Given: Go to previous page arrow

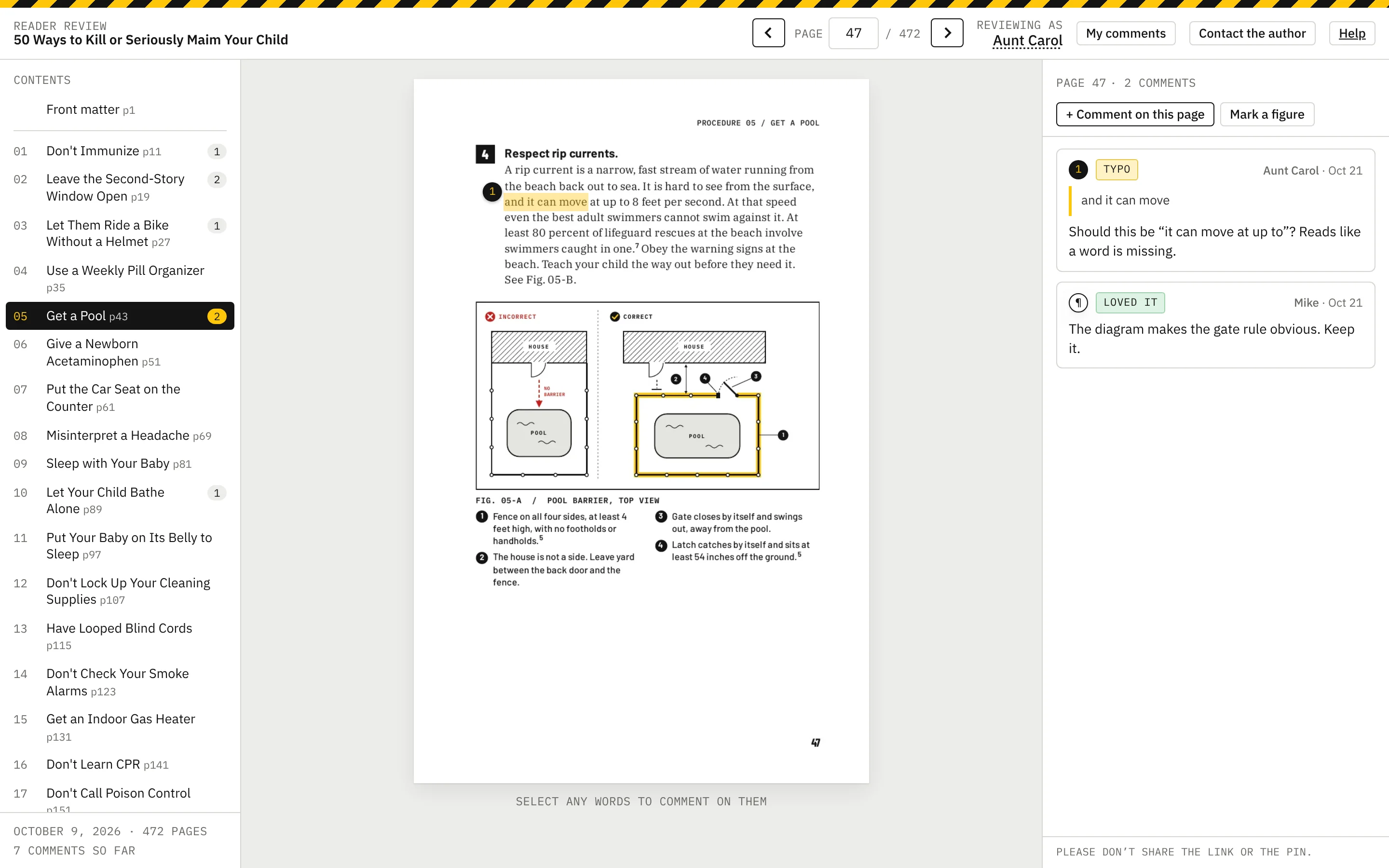Looking at the screenshot, I should click(768, 33).
